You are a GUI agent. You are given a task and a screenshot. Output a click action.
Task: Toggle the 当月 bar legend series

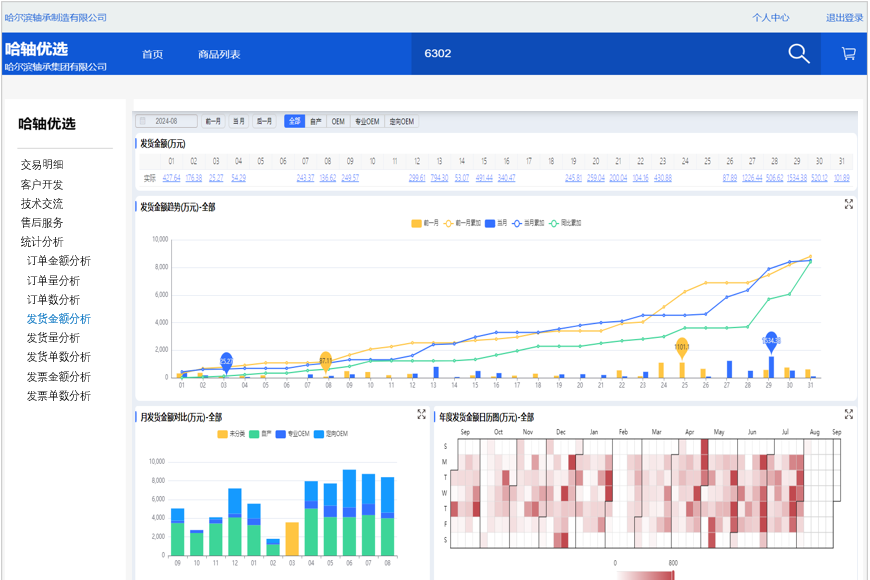[x=496, y=223]
